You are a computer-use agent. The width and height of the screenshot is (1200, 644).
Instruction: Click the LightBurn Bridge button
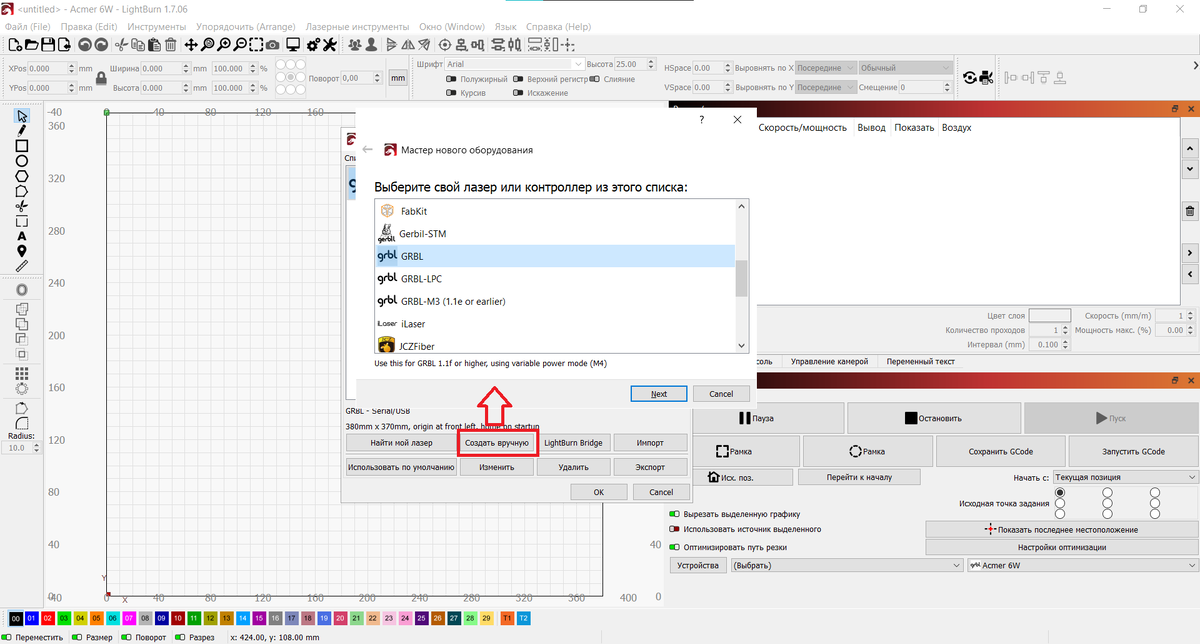[x=573, y=441]
